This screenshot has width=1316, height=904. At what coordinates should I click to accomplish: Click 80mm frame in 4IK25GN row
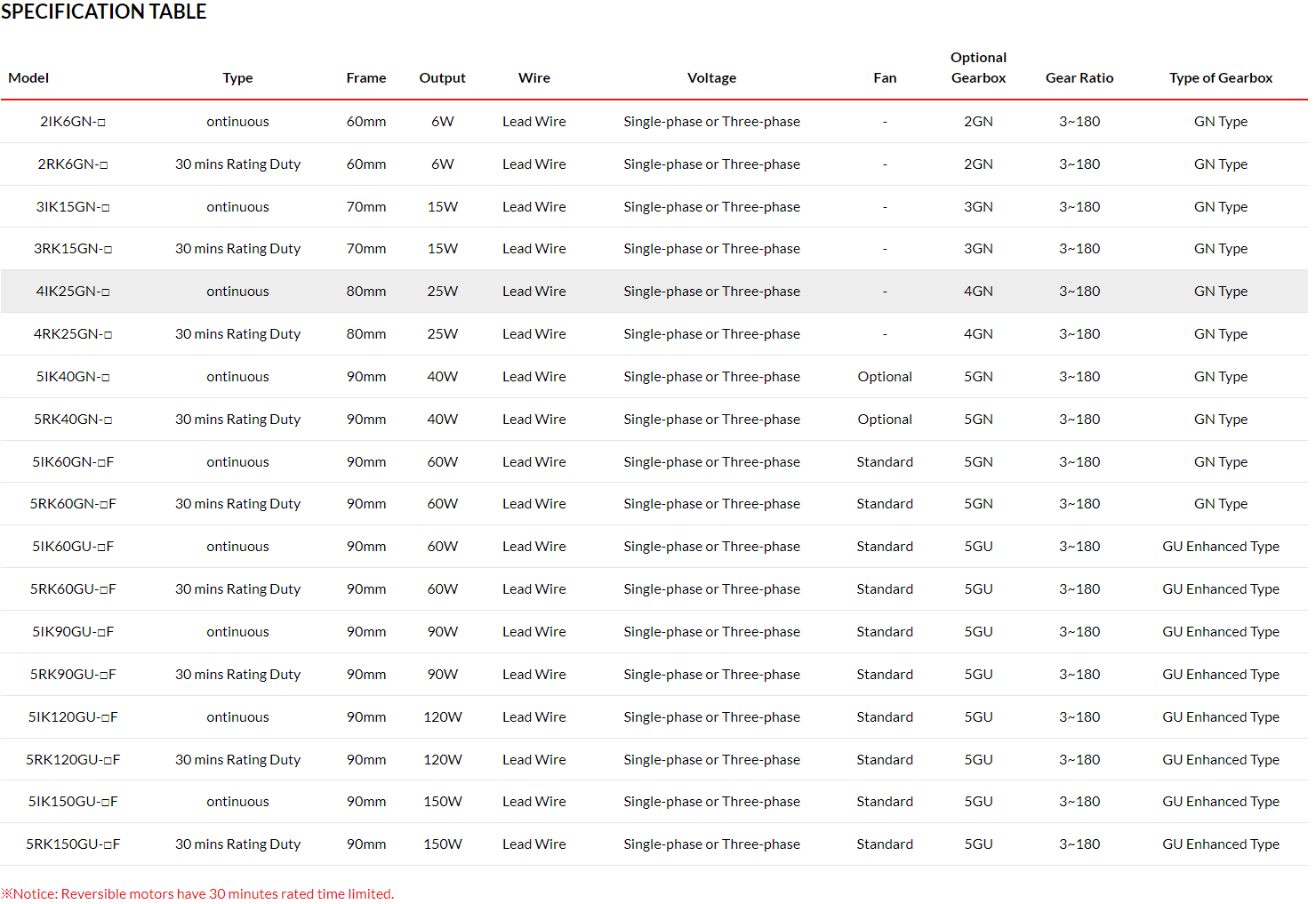point(366,292)
